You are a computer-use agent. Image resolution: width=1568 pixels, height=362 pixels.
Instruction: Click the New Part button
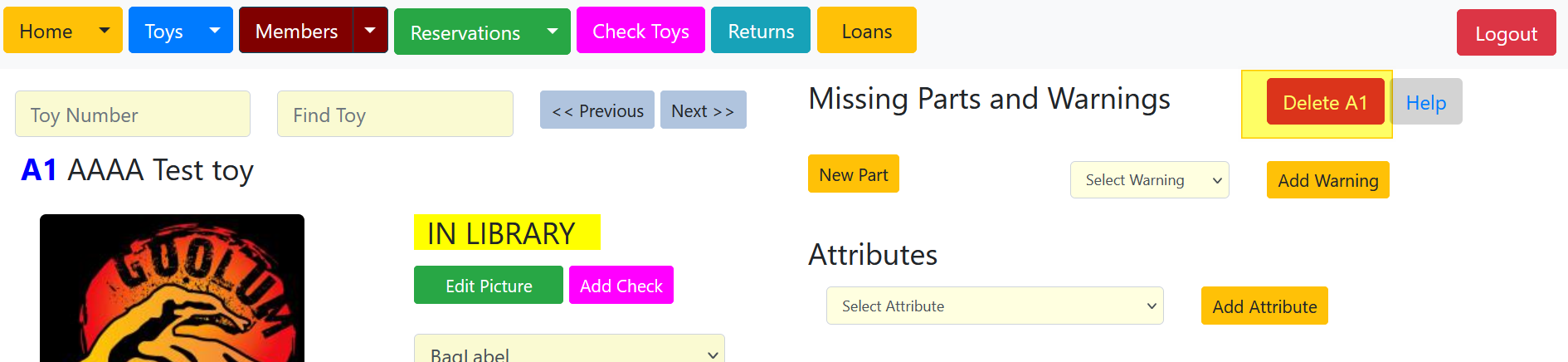(x=853, y=174)
